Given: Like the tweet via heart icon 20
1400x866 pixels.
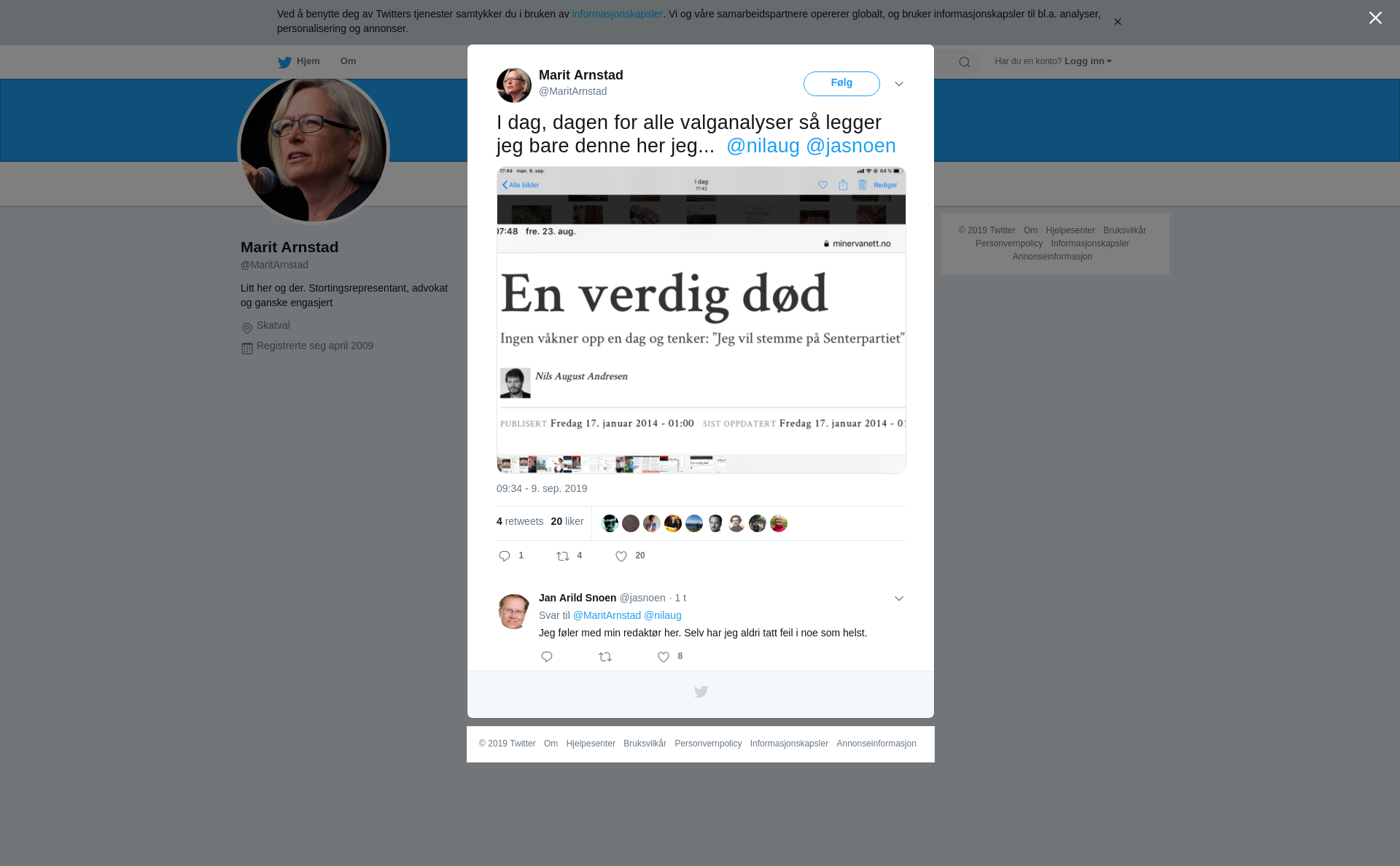Looking at the screenshot, I should 621,556.
